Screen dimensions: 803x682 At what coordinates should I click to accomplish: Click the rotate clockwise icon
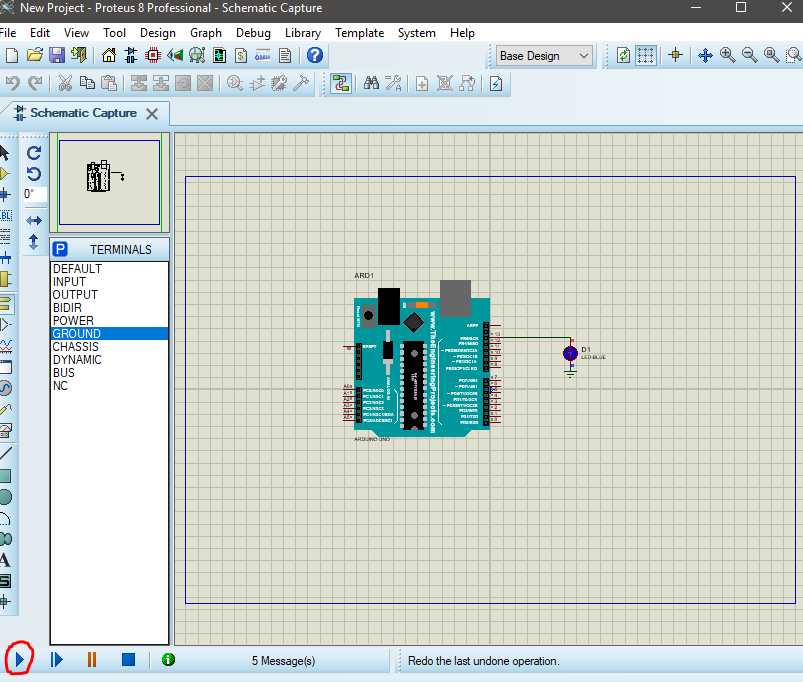tap(34, 153)
